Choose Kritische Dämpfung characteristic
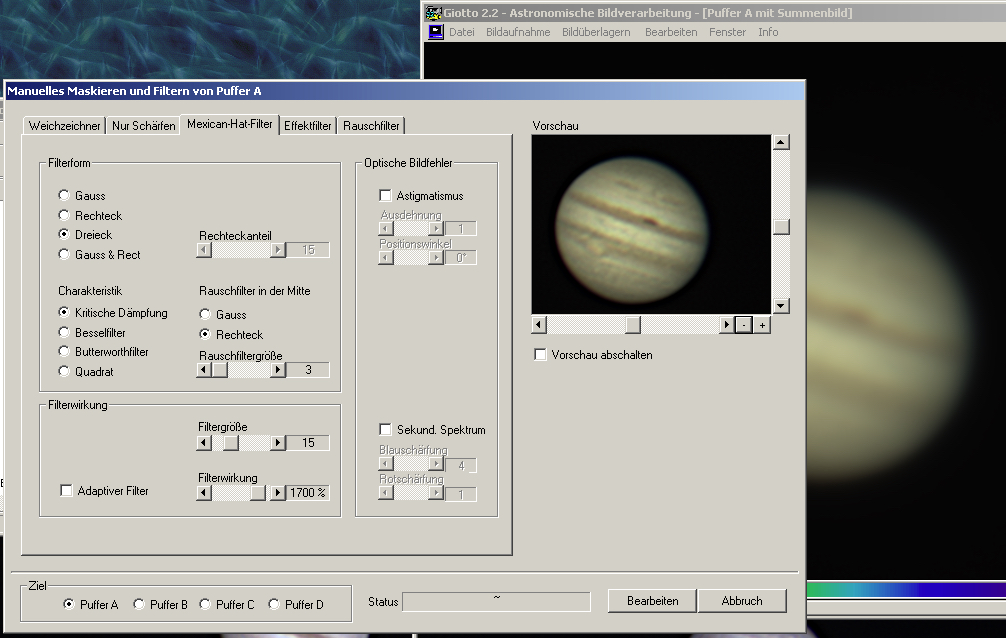 [113, 313]
